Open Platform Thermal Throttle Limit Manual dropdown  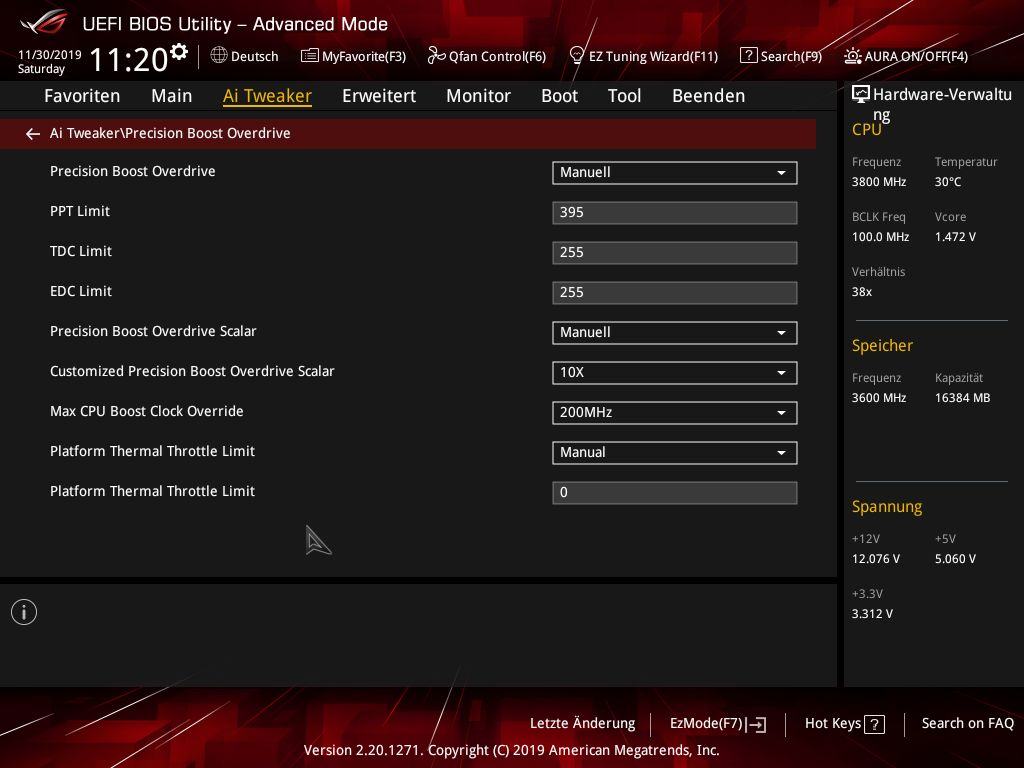click(675, 453)
